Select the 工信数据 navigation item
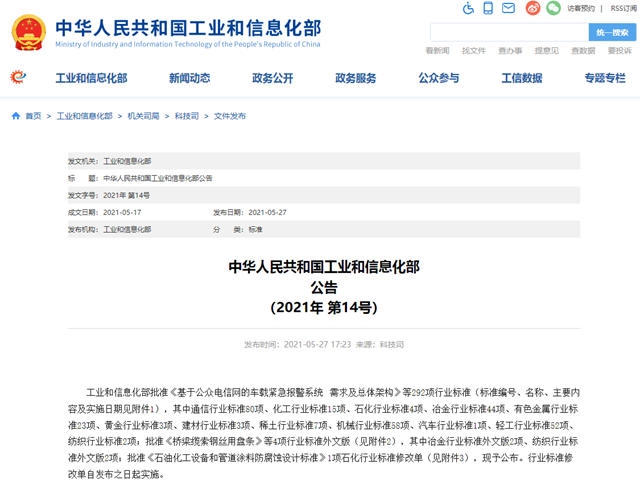 tap(521, 78)
